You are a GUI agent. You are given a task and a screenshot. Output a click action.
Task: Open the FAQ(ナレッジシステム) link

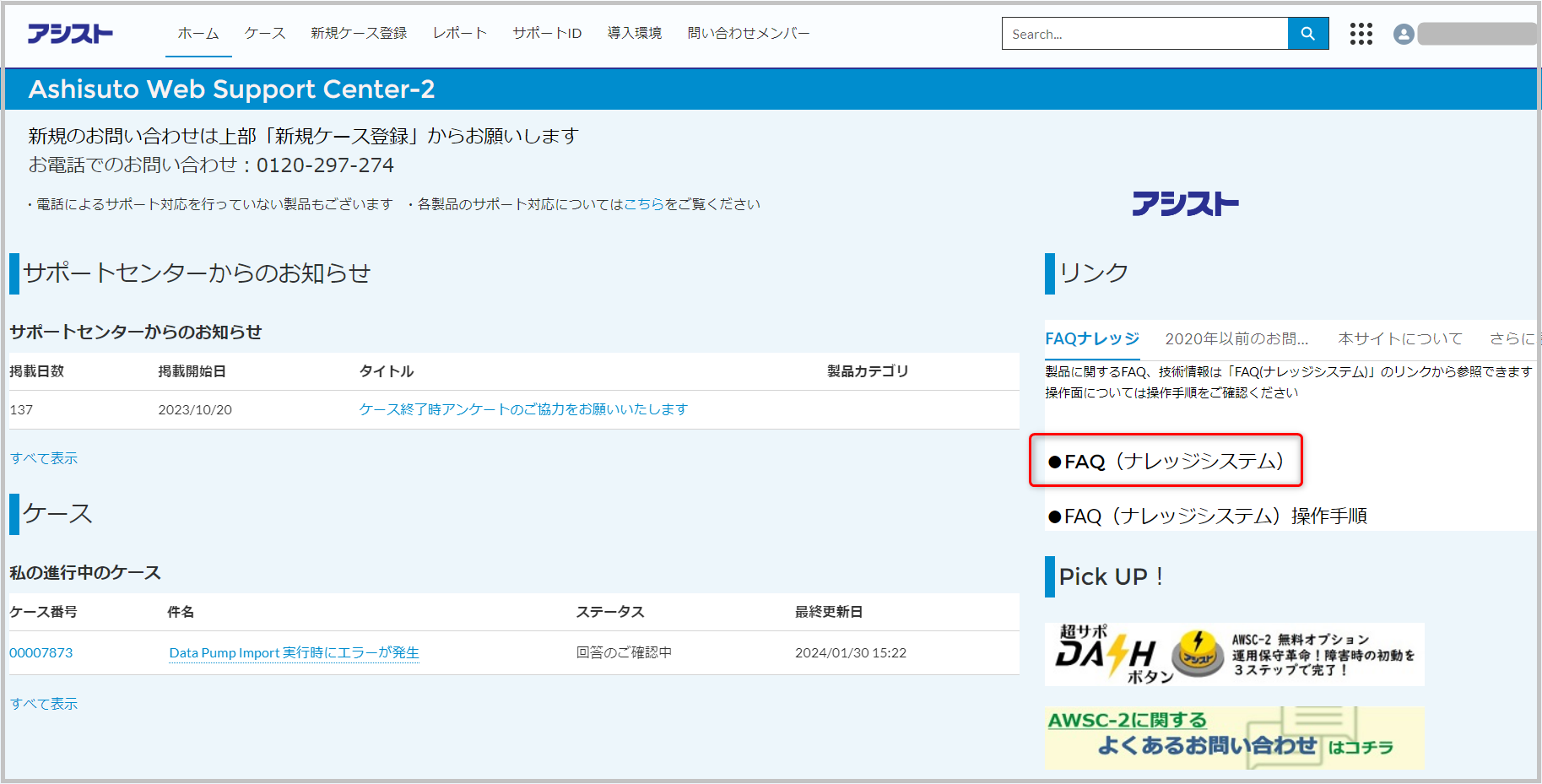tap(1166, 462)
